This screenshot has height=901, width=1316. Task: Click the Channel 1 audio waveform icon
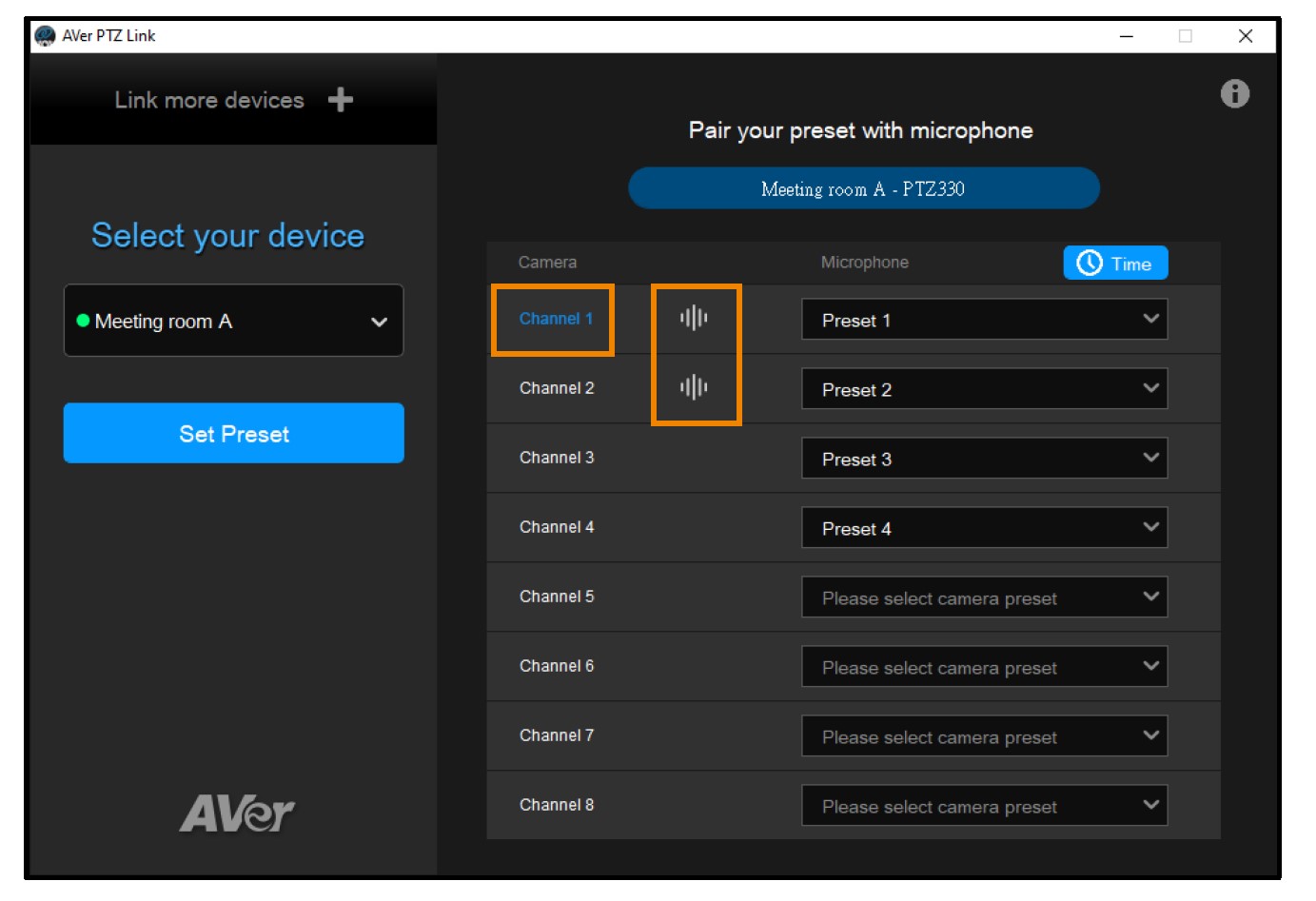click(694, 318)
